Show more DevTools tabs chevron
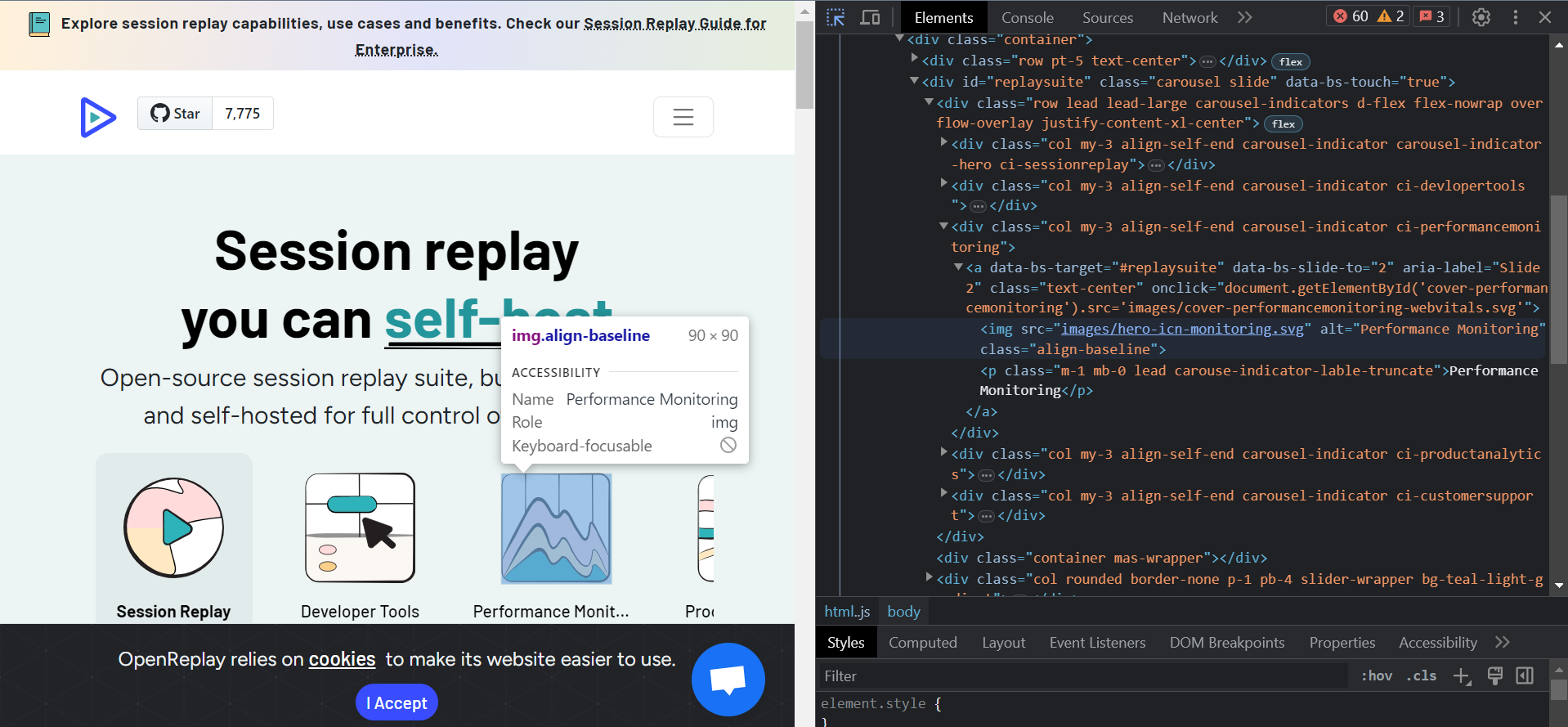Screen dimensions: 1568x727 click(1244, 17)
